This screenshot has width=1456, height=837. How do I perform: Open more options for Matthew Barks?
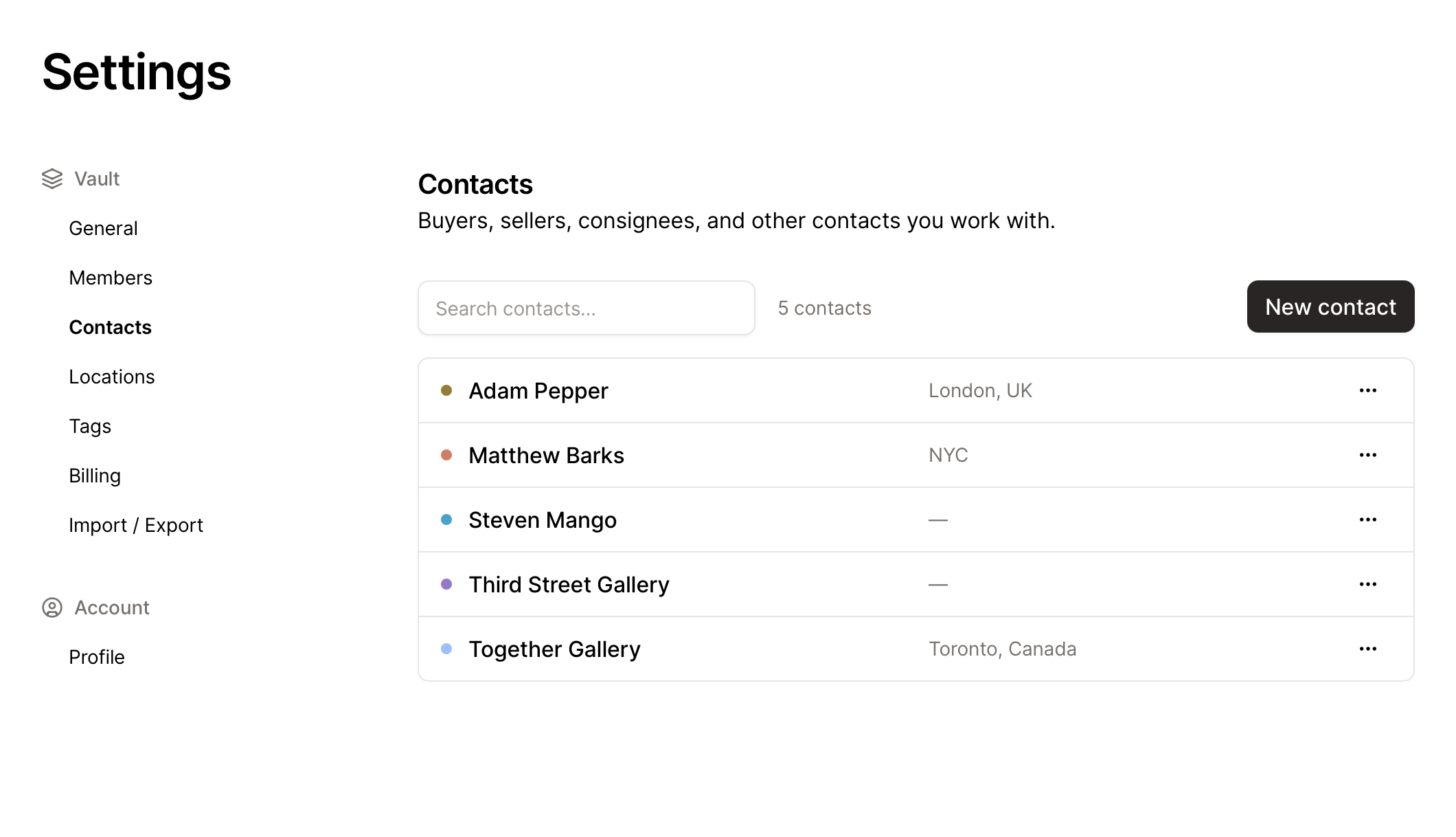coord(1367,455)
